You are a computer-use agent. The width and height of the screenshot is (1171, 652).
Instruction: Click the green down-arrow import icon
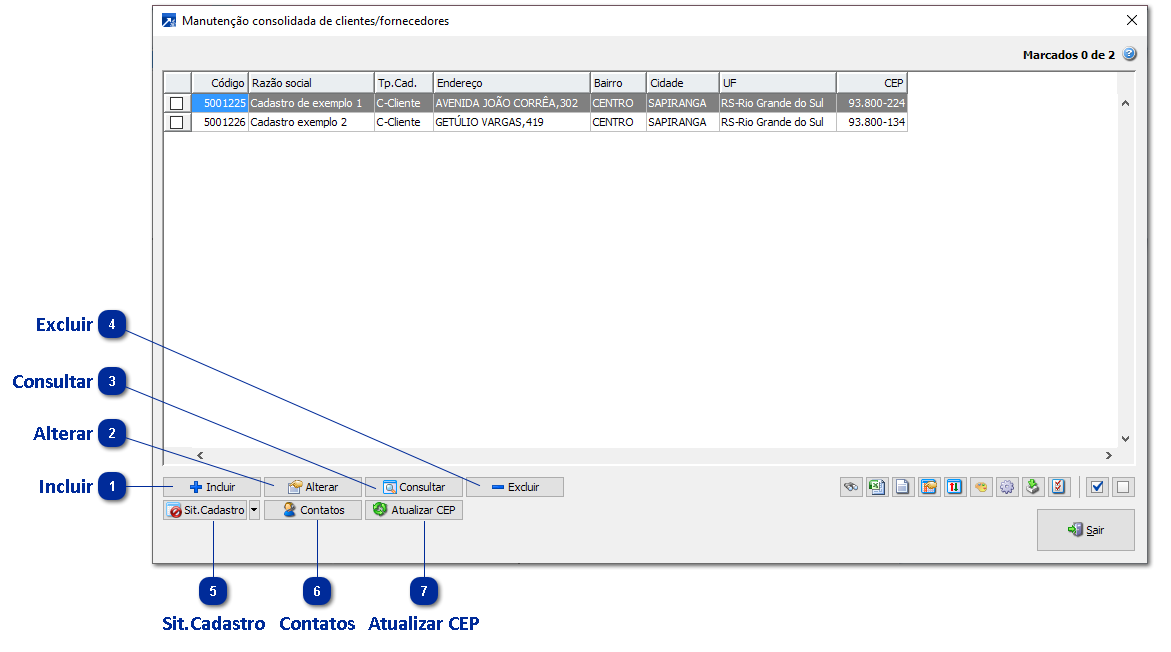click(x=1033, y=487)
